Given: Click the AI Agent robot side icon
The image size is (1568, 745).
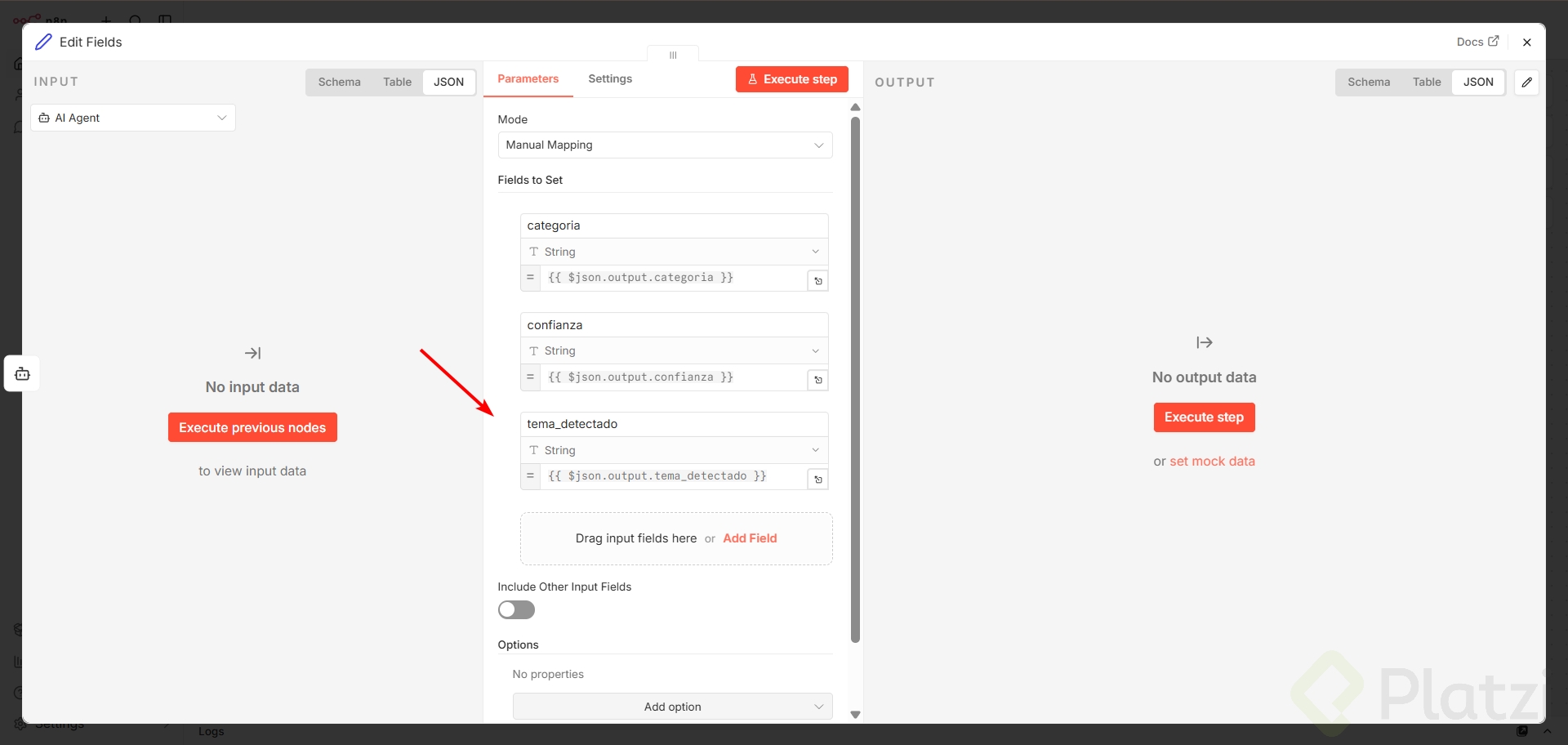Looking at the screenshot, I should click(22, 374).
